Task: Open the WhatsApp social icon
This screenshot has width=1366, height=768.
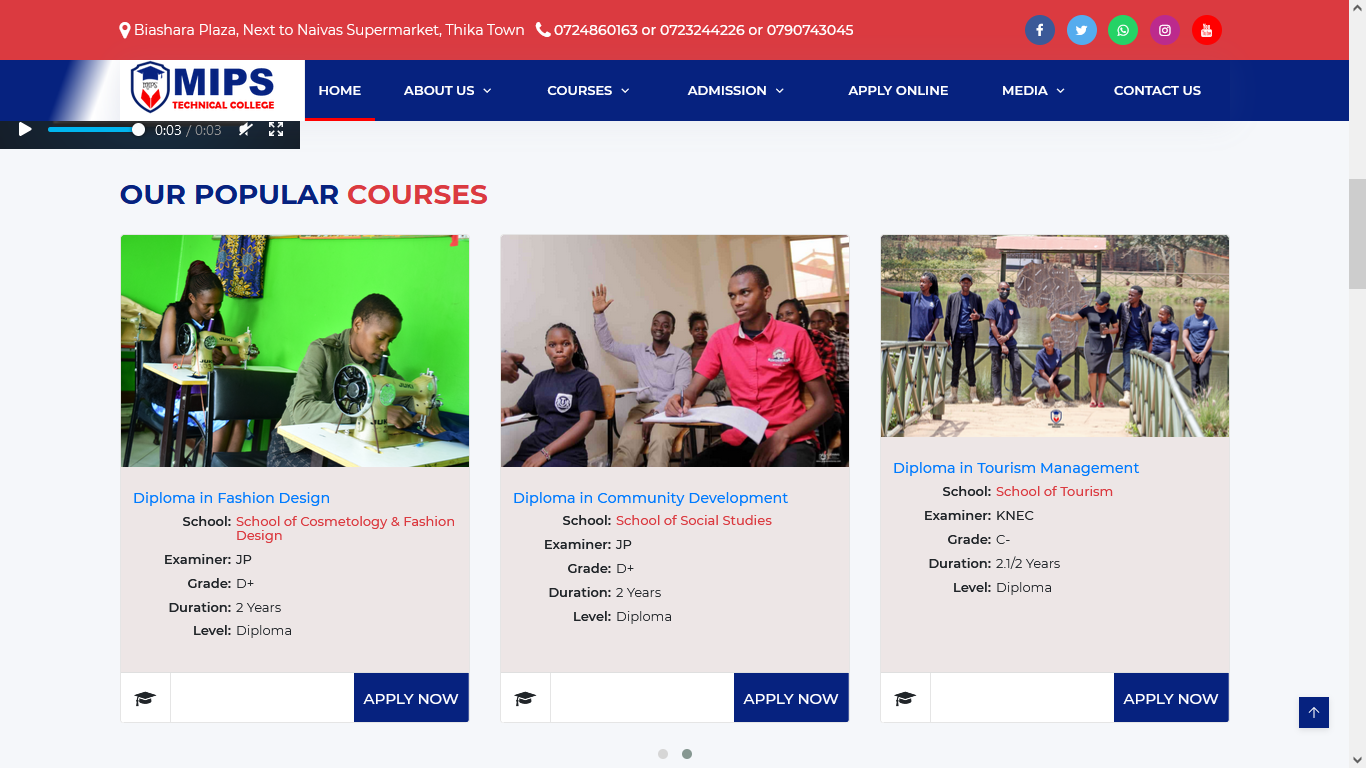Action: (1123, 30)
